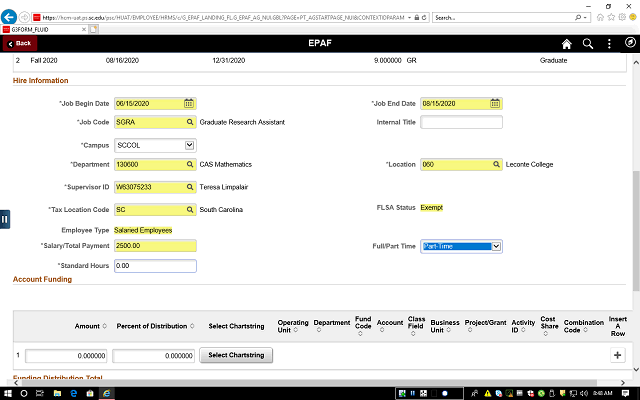The height and width of the screenshot is (400, 640).
Task: Sort by Percent of Distribution header
Action: coord(155,326)
